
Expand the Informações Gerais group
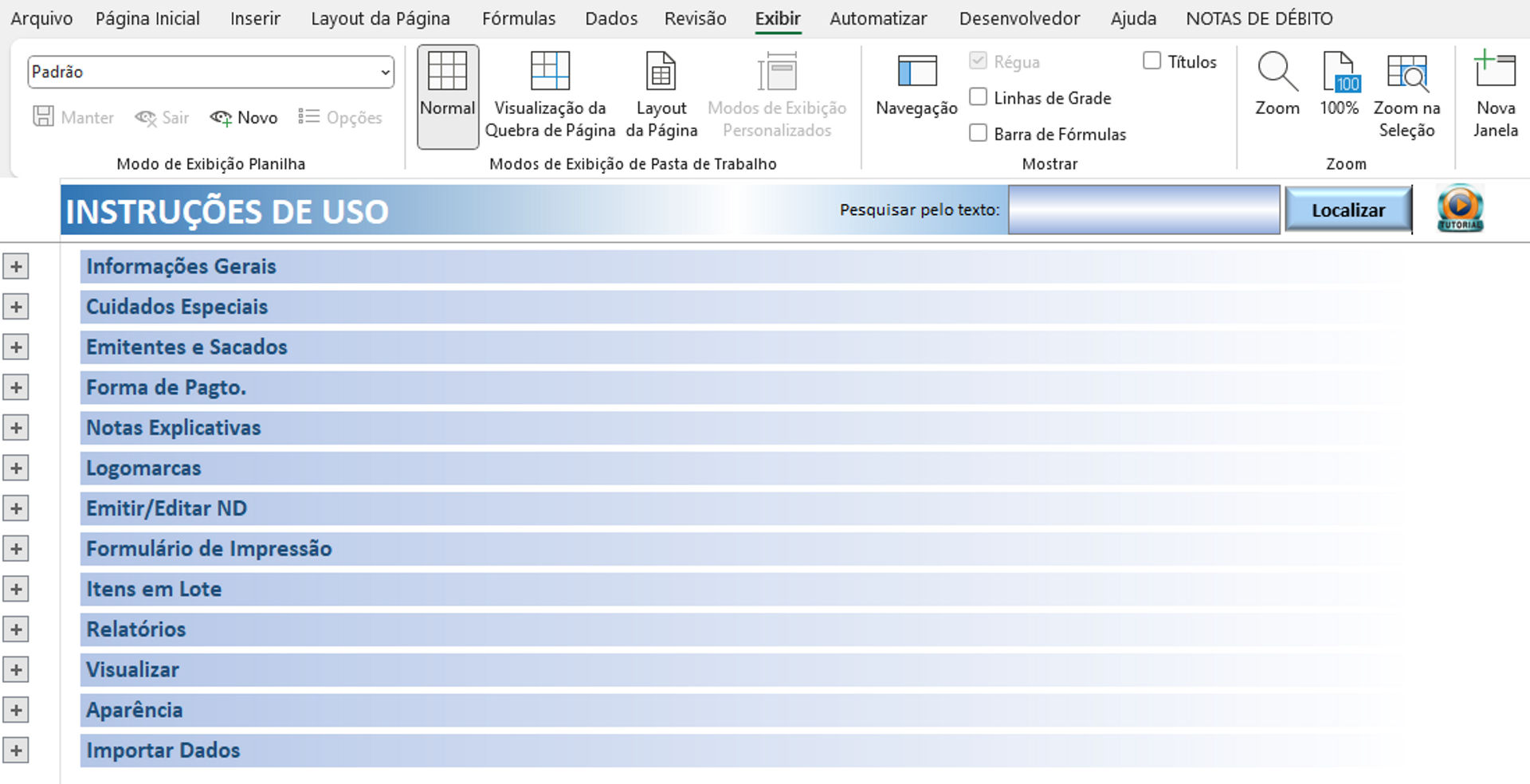(16, 266)
